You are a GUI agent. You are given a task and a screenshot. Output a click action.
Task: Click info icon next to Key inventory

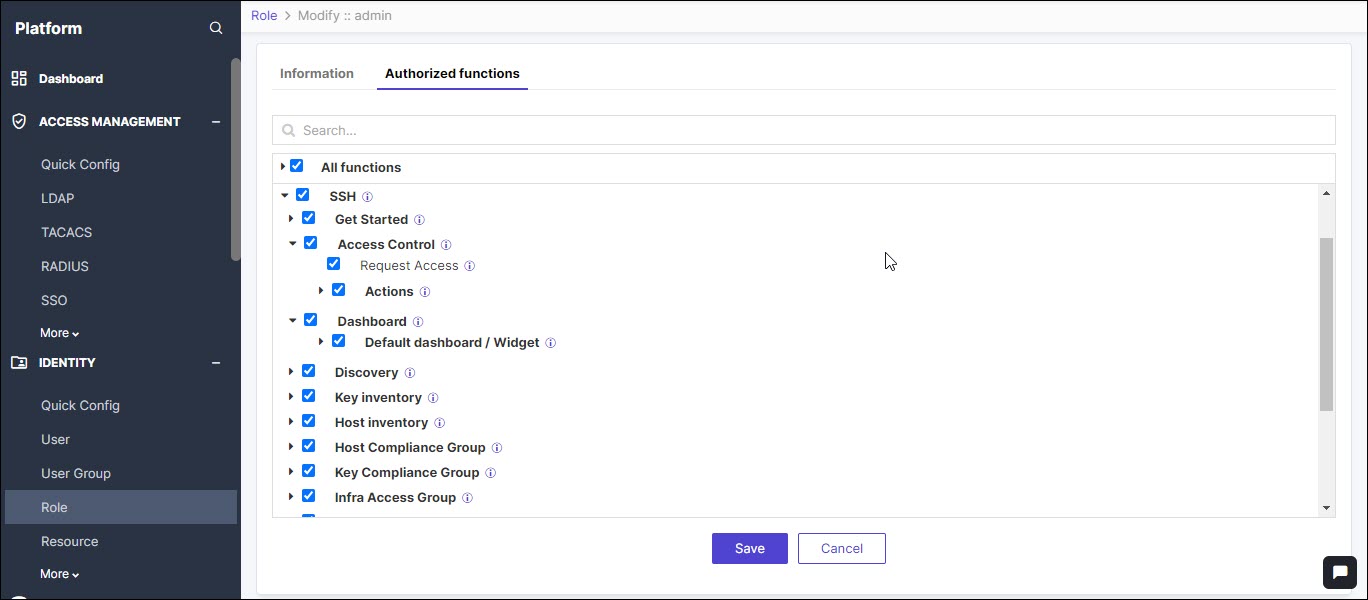point(433,398)
